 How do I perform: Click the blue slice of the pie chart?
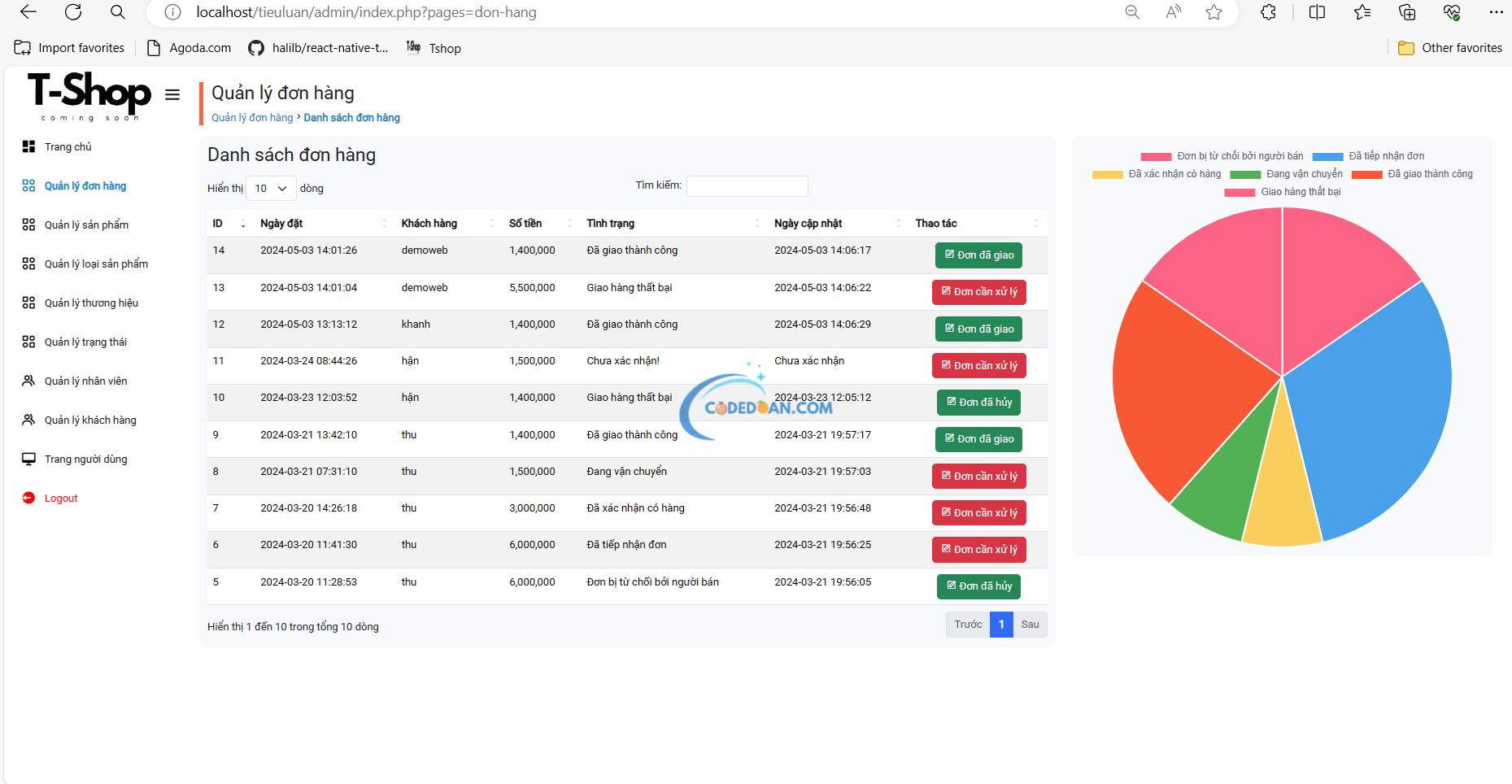pos(1375,407)
